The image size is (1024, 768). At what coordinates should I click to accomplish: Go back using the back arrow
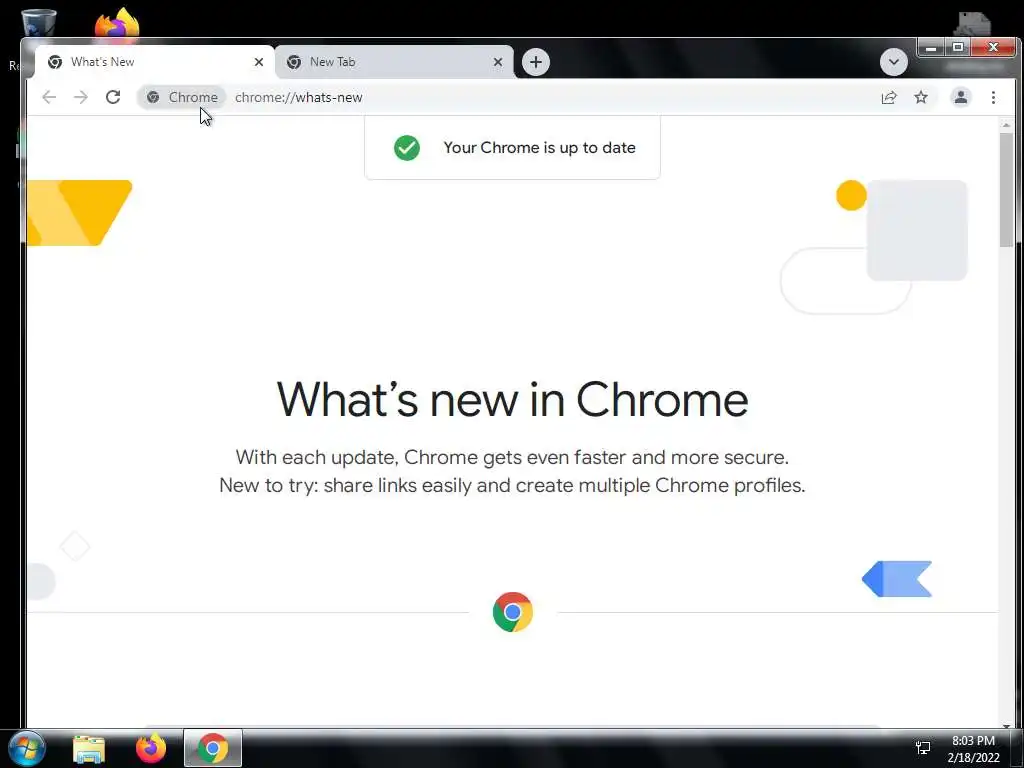[49, 97]
